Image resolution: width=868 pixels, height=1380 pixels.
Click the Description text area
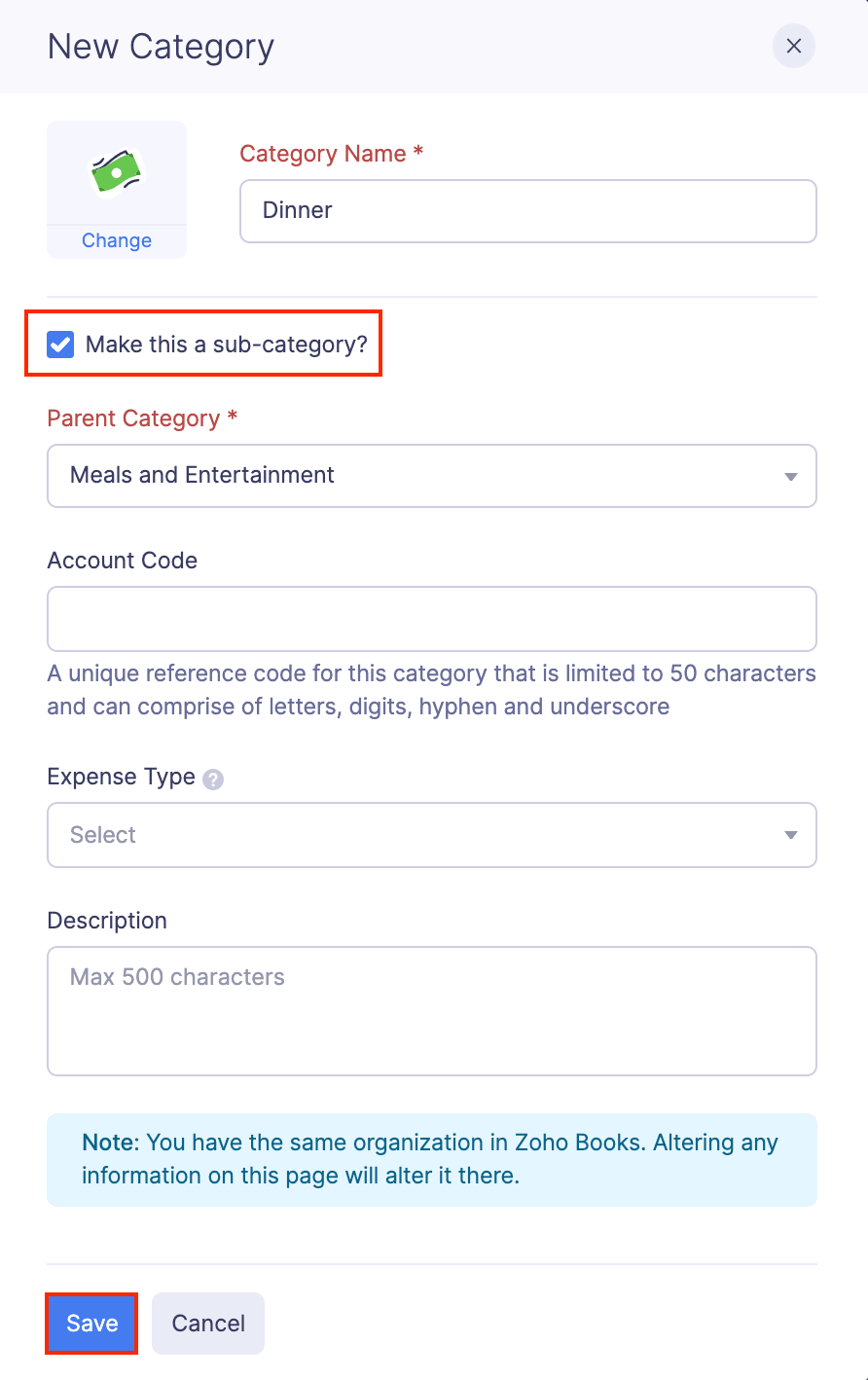coord(431,1010)
